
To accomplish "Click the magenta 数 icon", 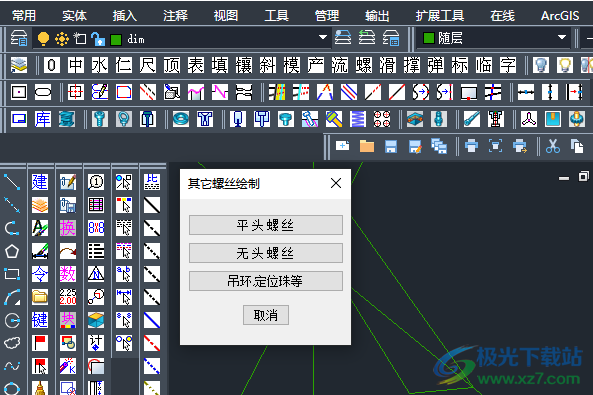I will click(68, 274).
